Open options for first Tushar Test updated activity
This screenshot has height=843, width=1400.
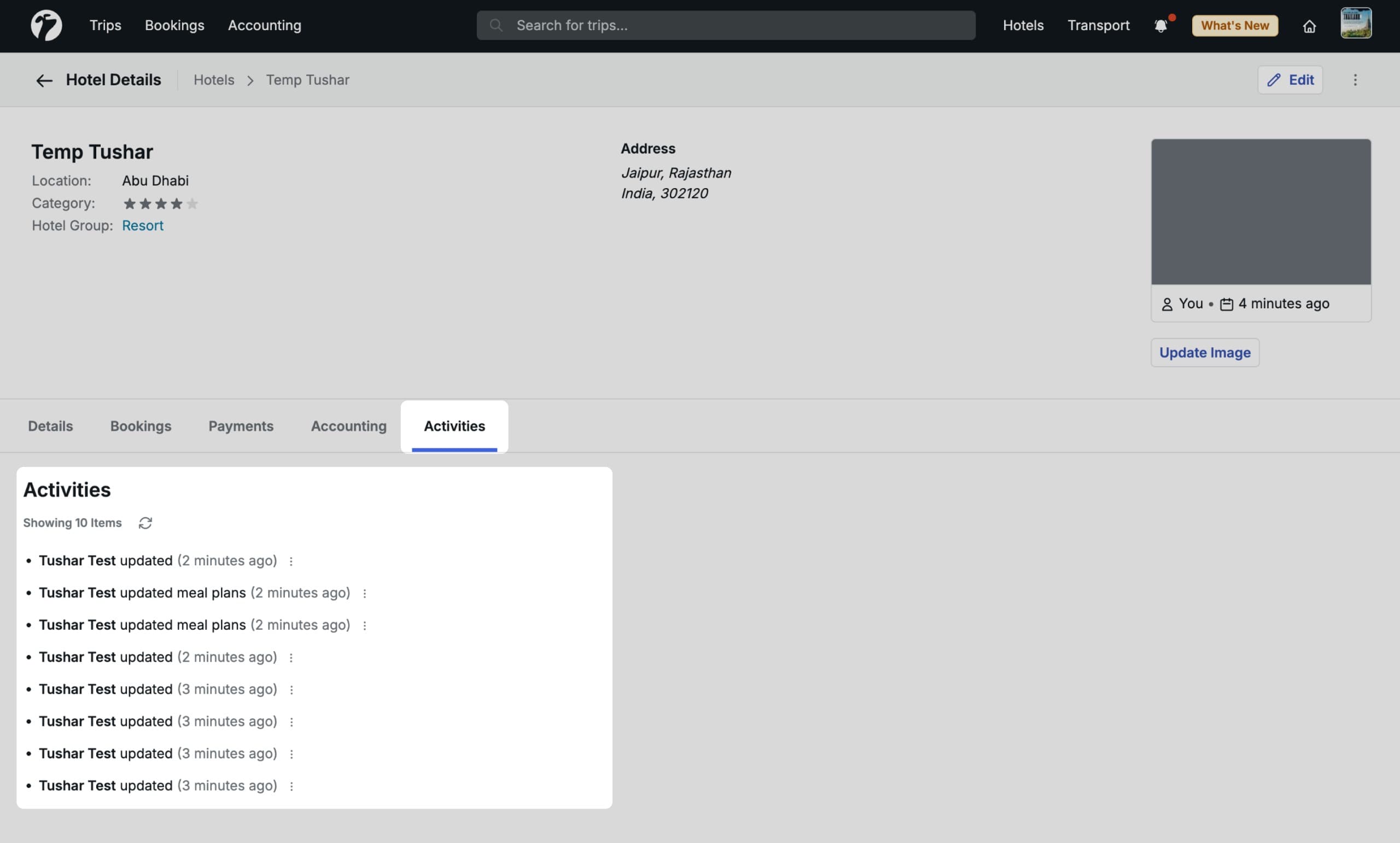click(x=291, y=561)
